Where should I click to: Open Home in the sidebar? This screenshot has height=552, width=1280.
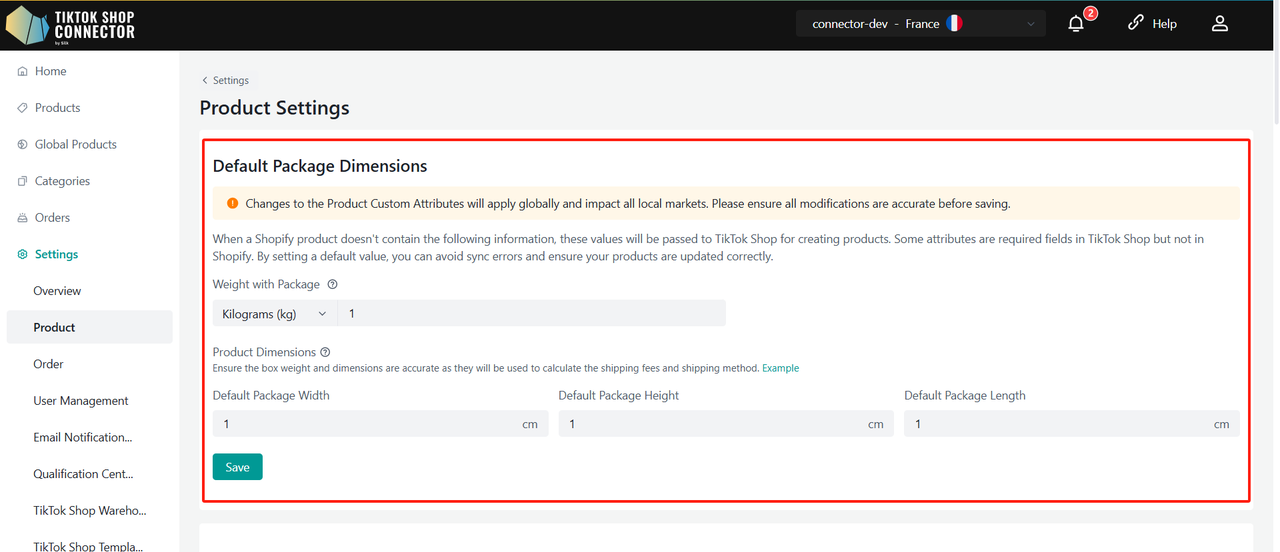click(x=50, y=71)
